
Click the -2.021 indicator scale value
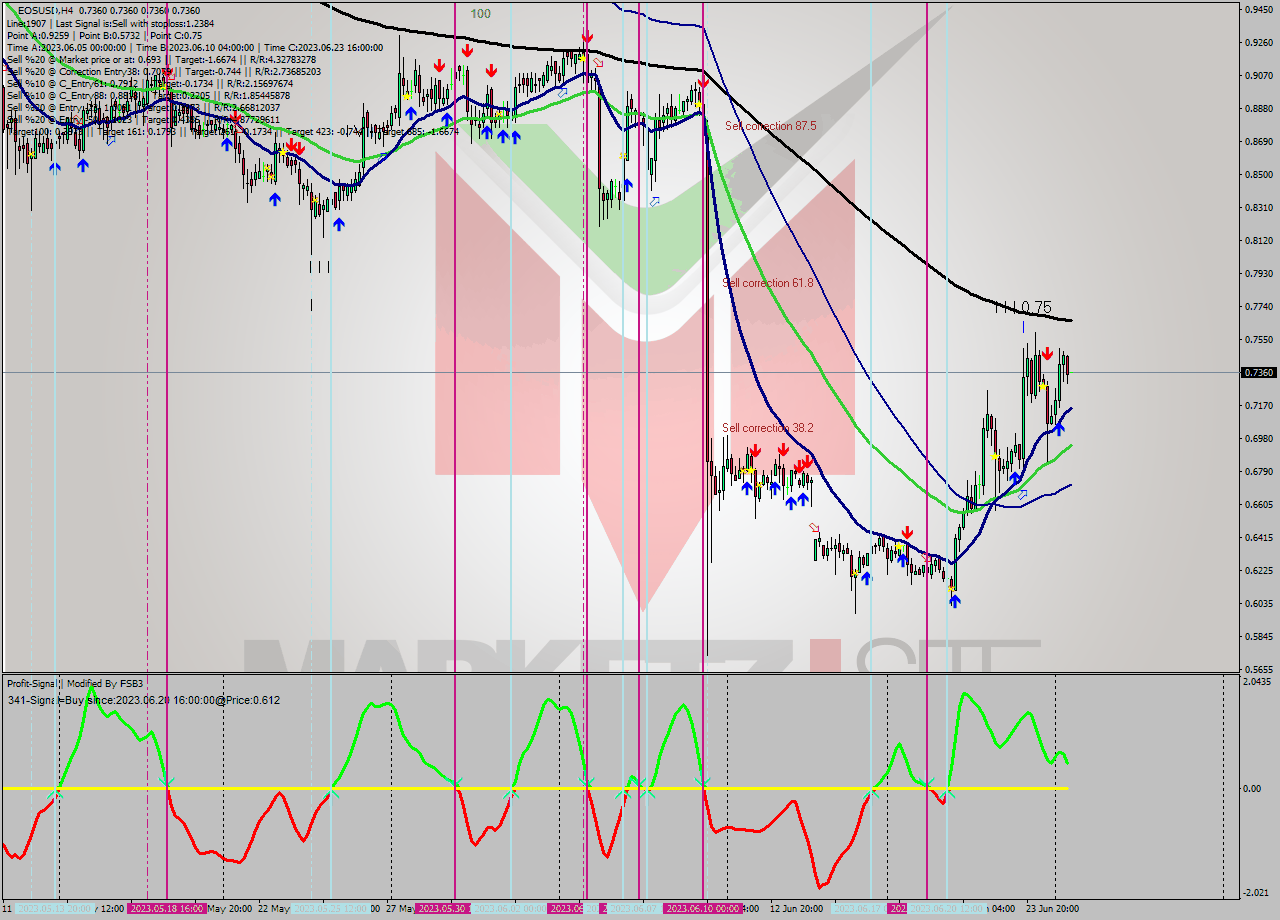tap(1257, 894)
